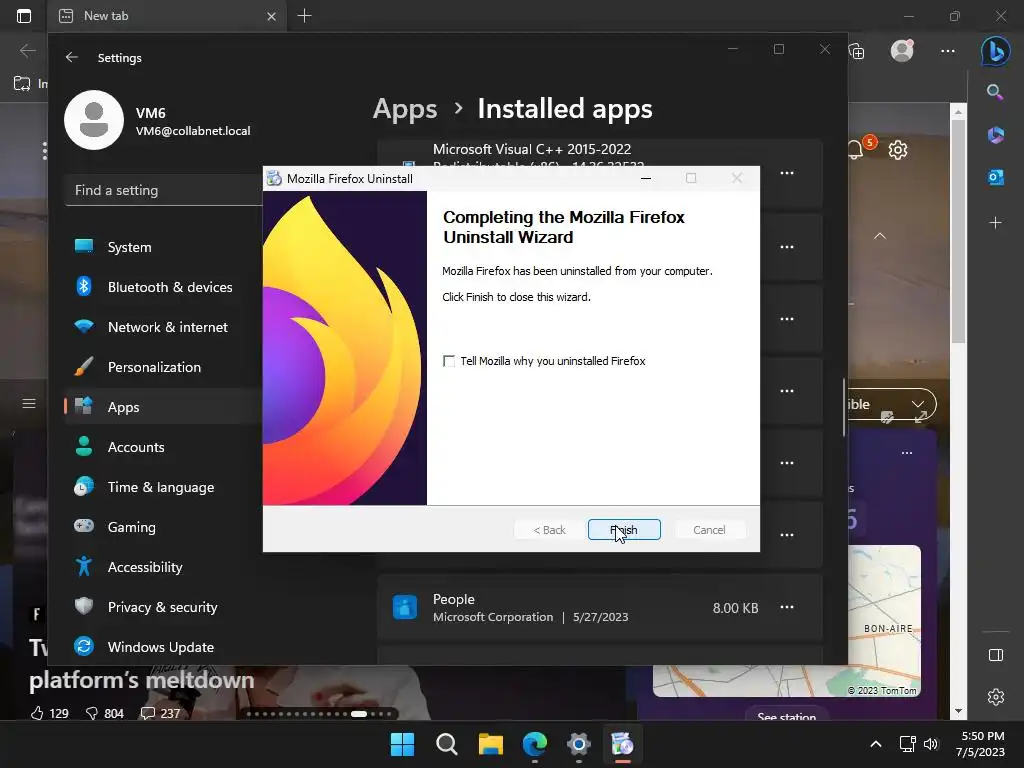Click the network icon in system tray
1024x768 pixels.
[x=907, y=744]
